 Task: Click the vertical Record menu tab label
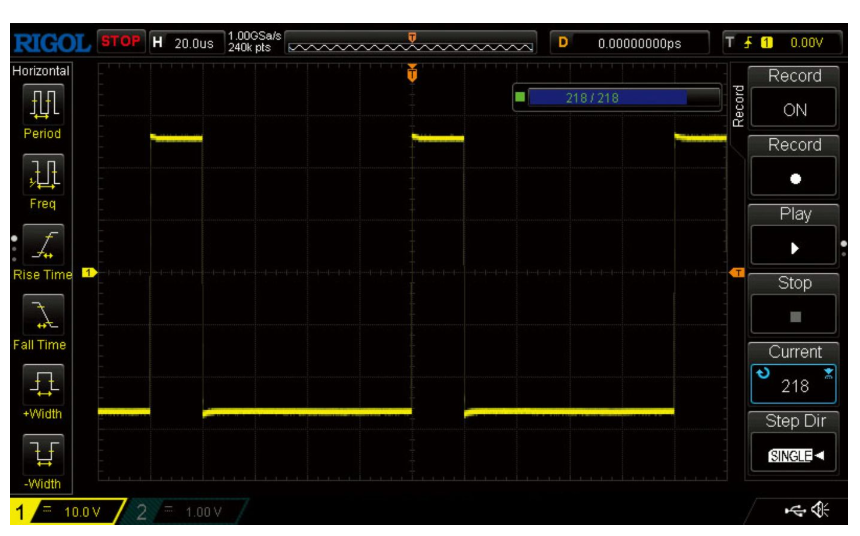coord(738,106)
